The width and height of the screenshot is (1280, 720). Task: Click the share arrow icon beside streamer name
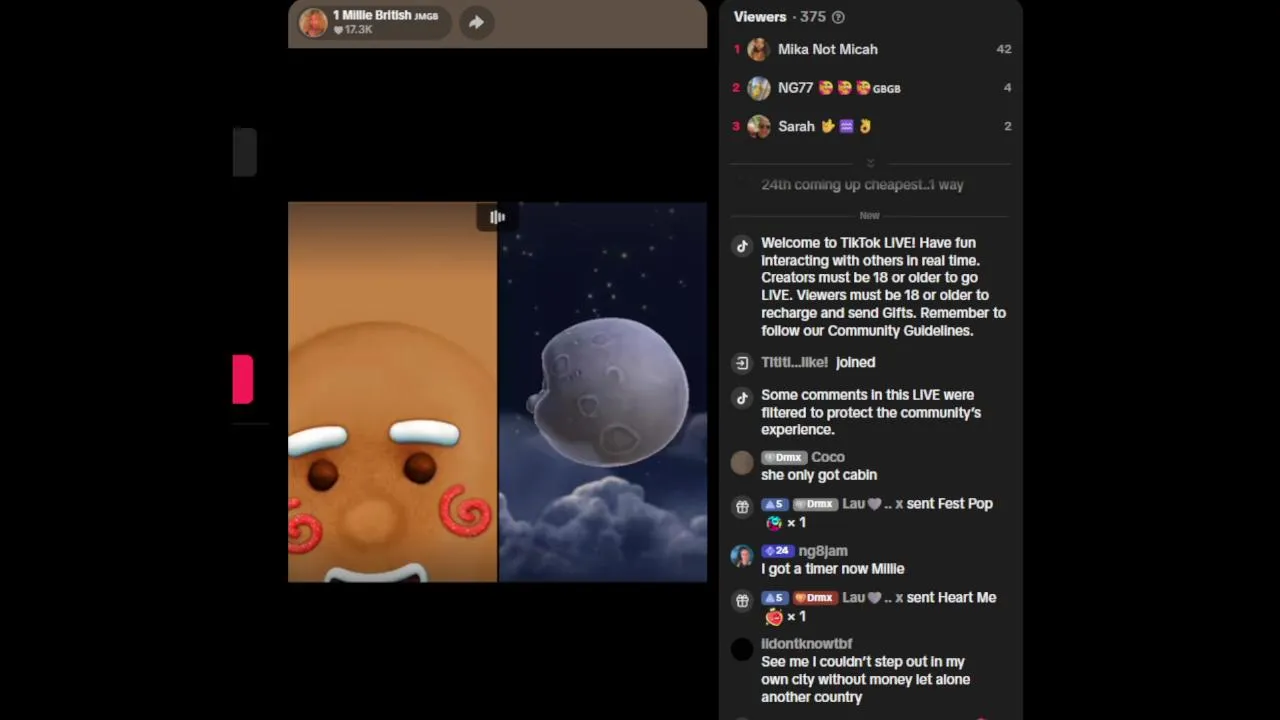pos(476,22)
